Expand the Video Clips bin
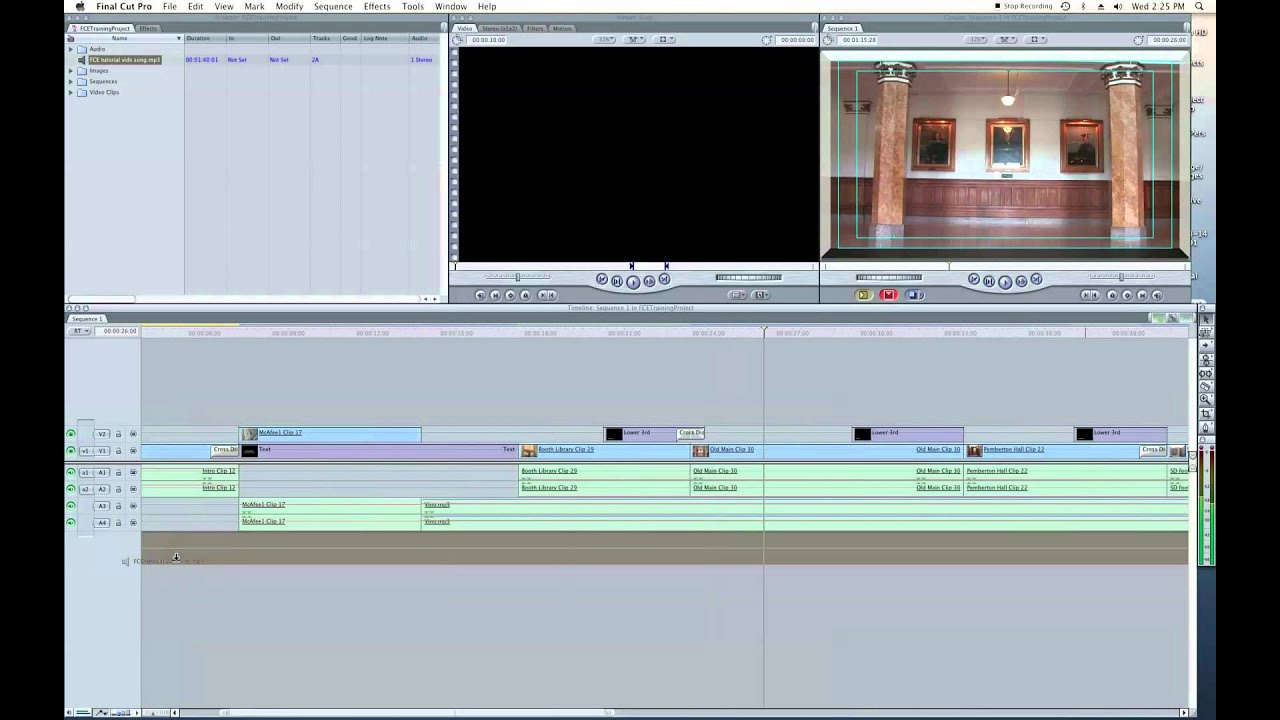Screen dimensions: 1280x720 click(71, 92)
